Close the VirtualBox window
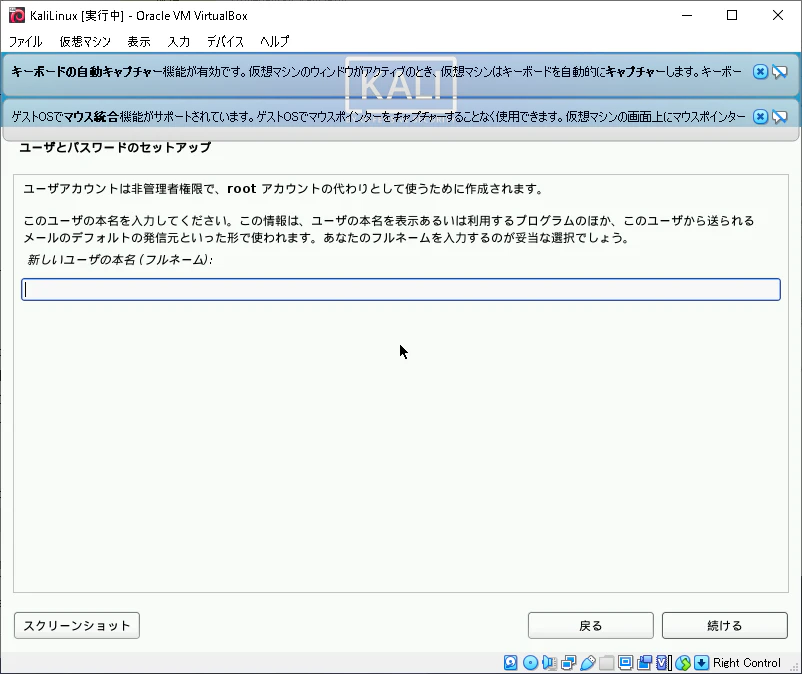The width and height of the screenshot is (802, 674). click(x=778, y=15)
